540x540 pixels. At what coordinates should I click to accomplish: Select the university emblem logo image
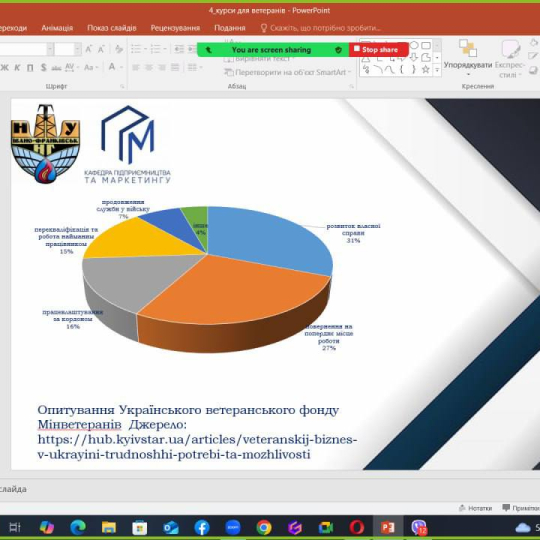[45, 144]
